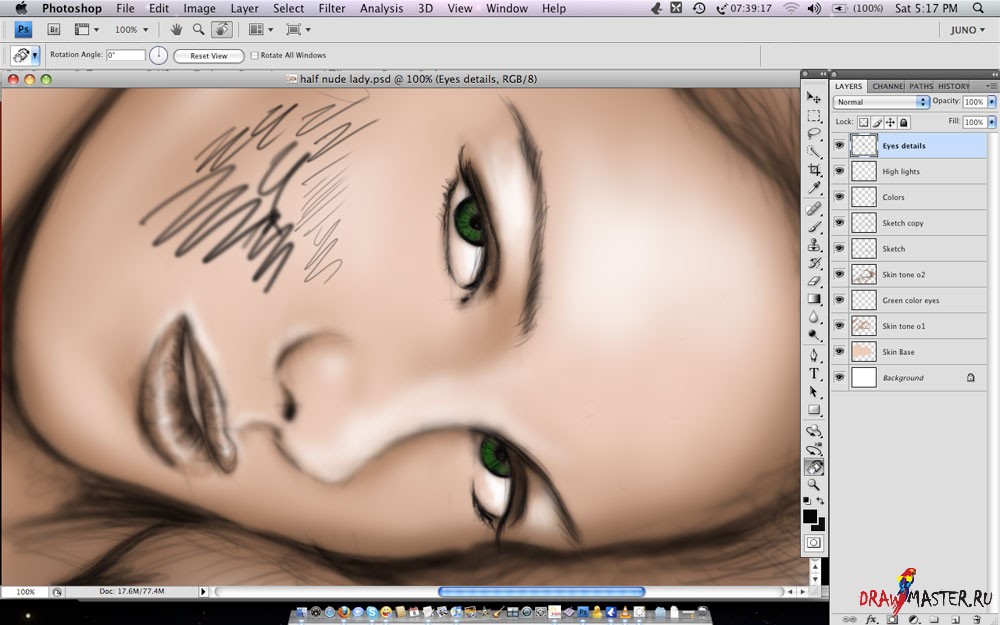
Task: Enable Rotate All Windows checkbox
Action: (254, 55)
